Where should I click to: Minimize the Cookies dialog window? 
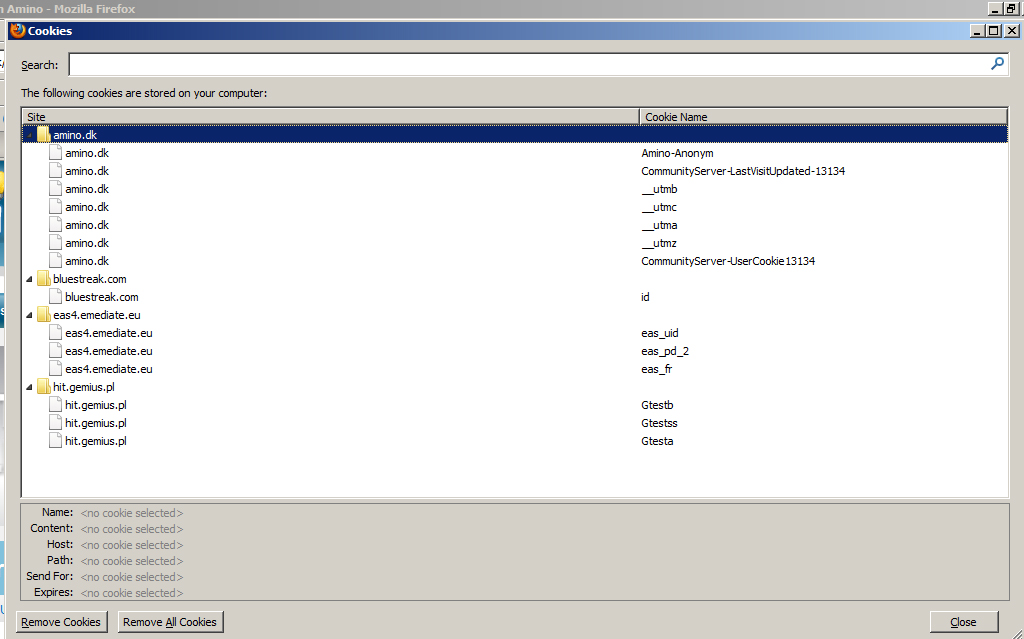coord(978,31)
